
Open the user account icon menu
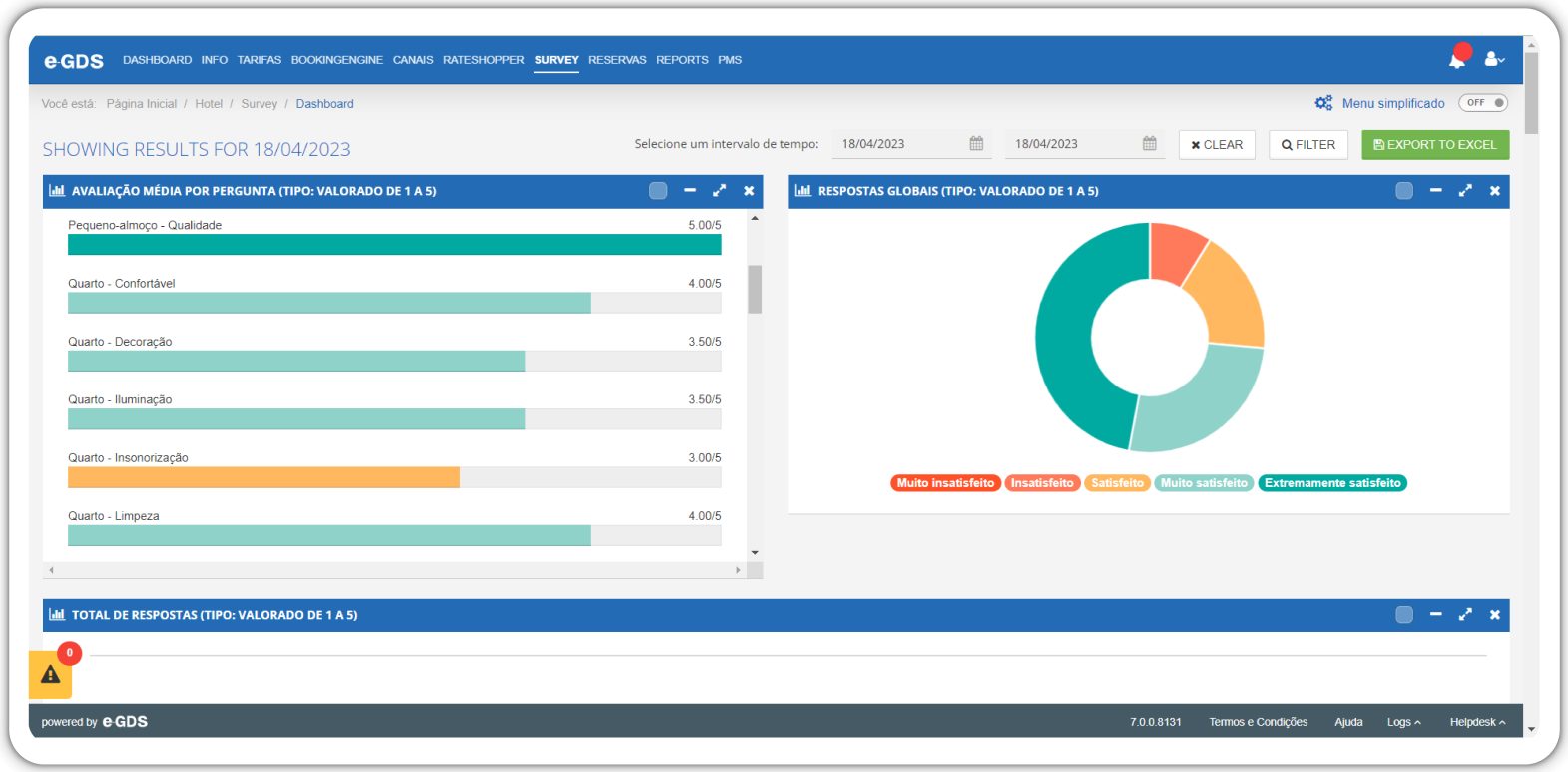click(1494, 60)
